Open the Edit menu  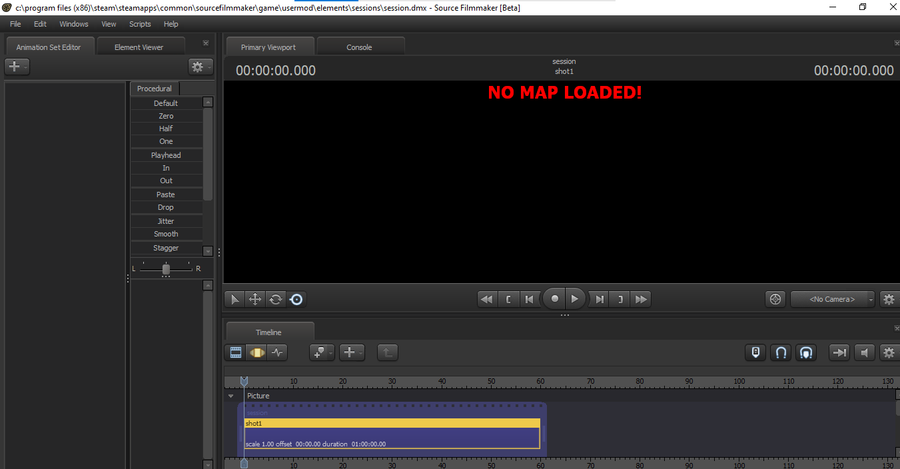tap(40, 24)
